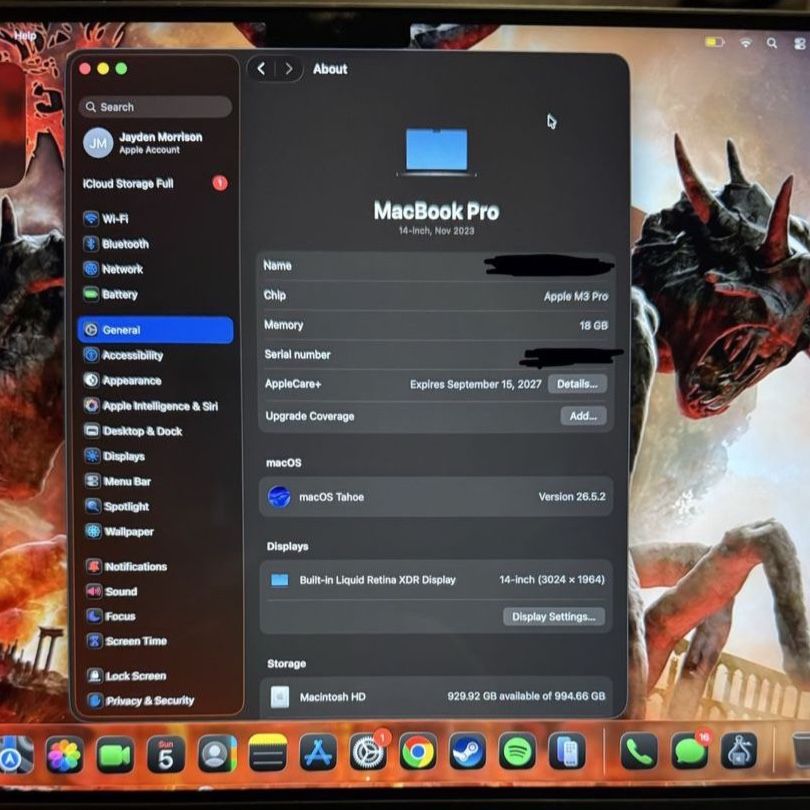Go forward with the right chevron
The width and height of the screenshot is (810, 810).
(x=289, y=69)
